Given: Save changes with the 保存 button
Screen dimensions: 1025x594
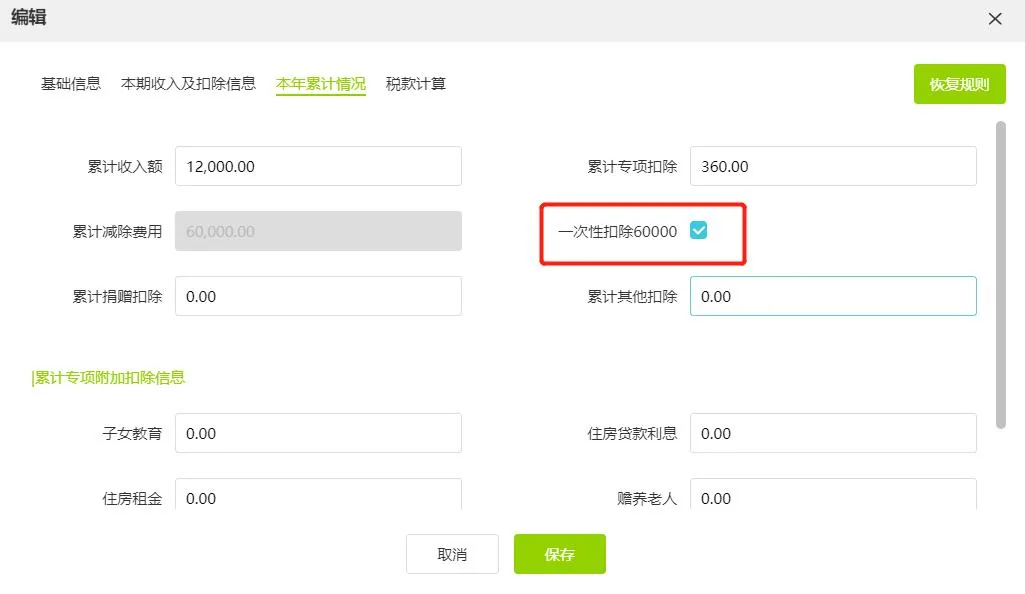Looking at the screenshot, I should pos(560,554).
